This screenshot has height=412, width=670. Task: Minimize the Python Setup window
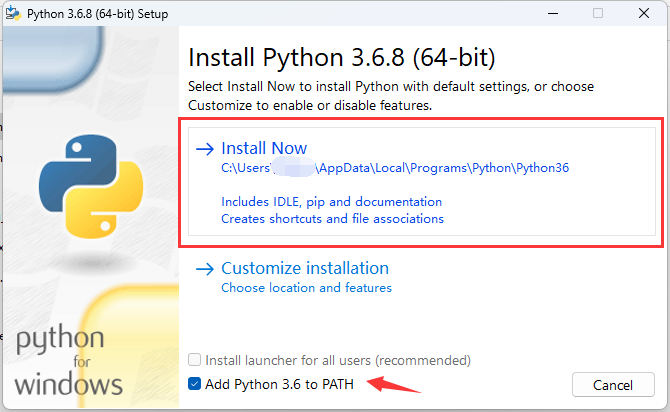point(553,13)
